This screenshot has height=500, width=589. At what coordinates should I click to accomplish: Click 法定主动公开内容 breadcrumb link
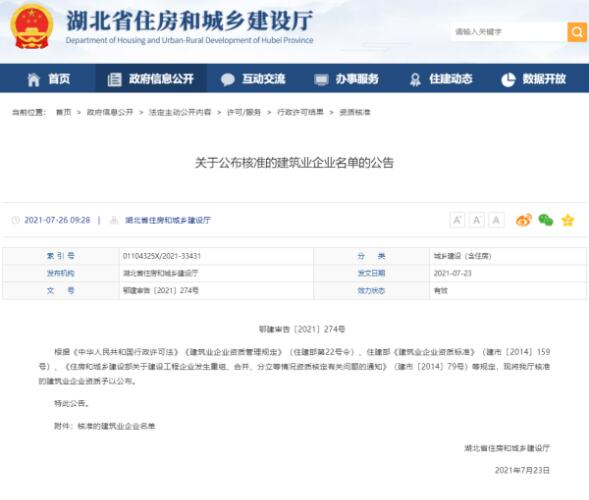click(x=180, y=112)
